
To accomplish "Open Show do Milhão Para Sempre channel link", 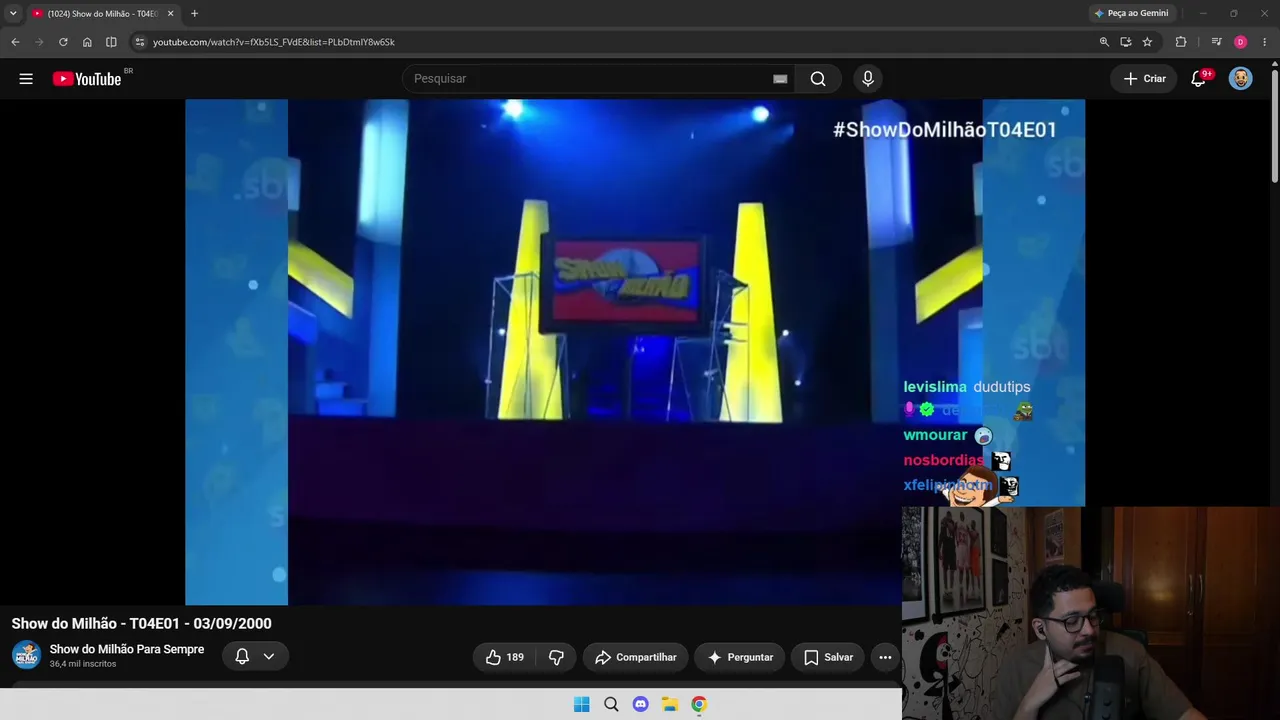I will tap(127, 649).
